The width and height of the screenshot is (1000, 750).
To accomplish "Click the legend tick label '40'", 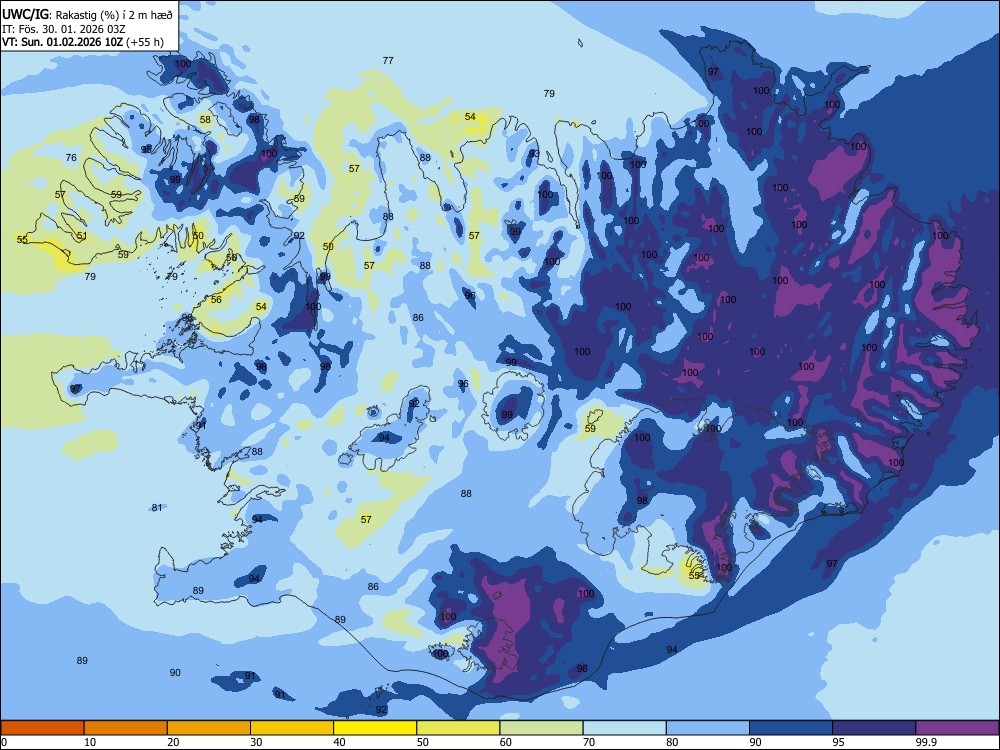I will pos(340,742).
